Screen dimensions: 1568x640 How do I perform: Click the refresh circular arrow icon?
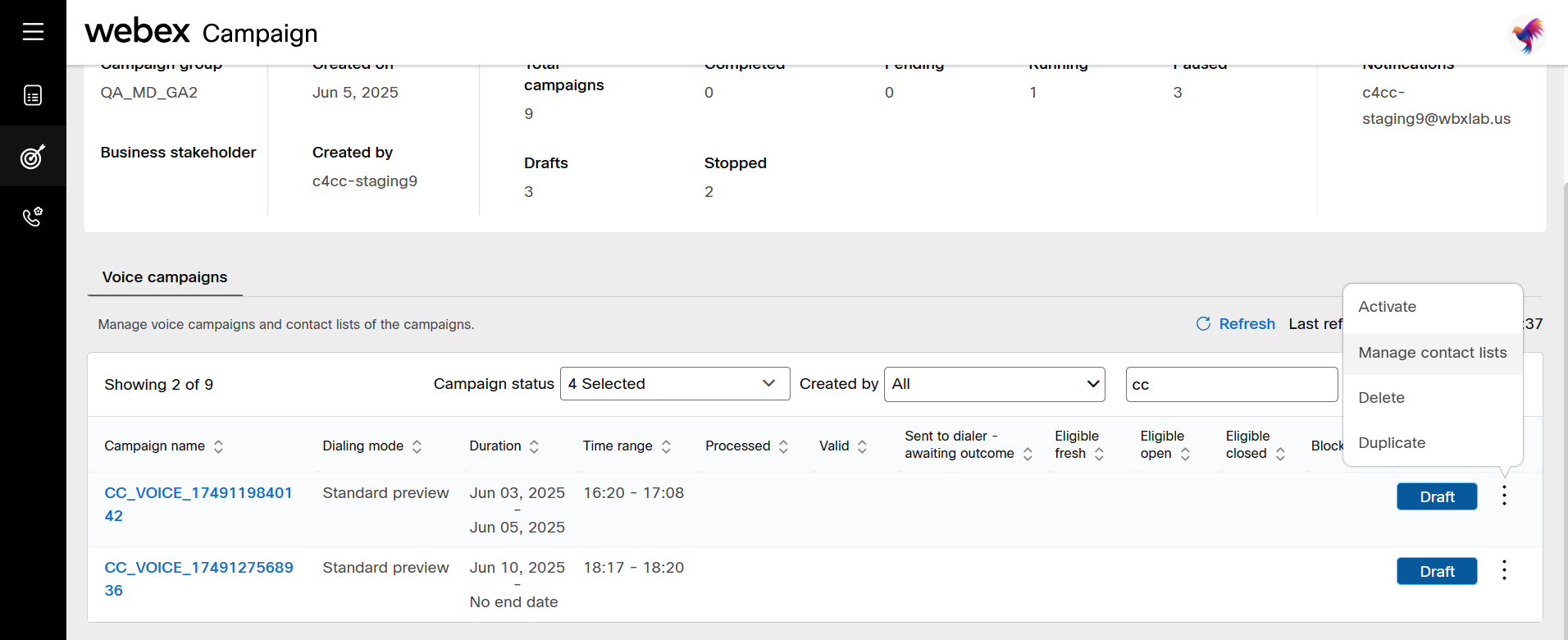coord(1203,324)
